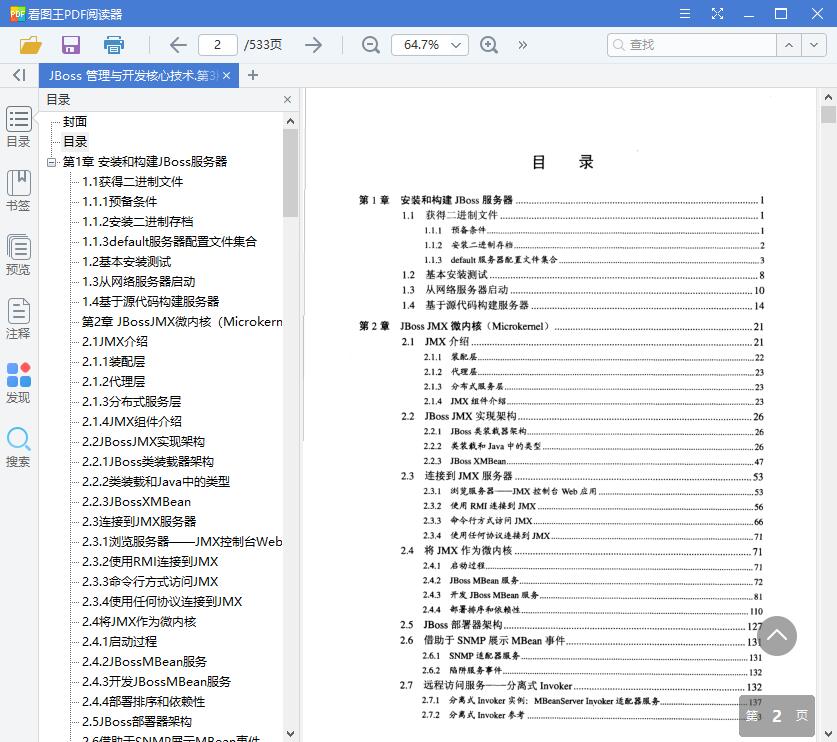Screen dimensions: 837x742
Task: Zoom in with the plus magnifier
Action: coord(489,45)
